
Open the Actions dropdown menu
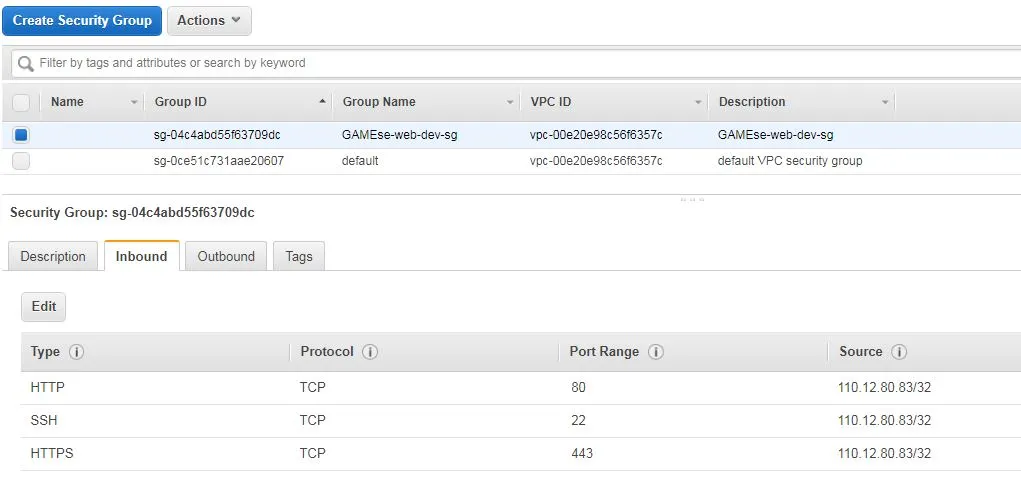tap(209, 21)
